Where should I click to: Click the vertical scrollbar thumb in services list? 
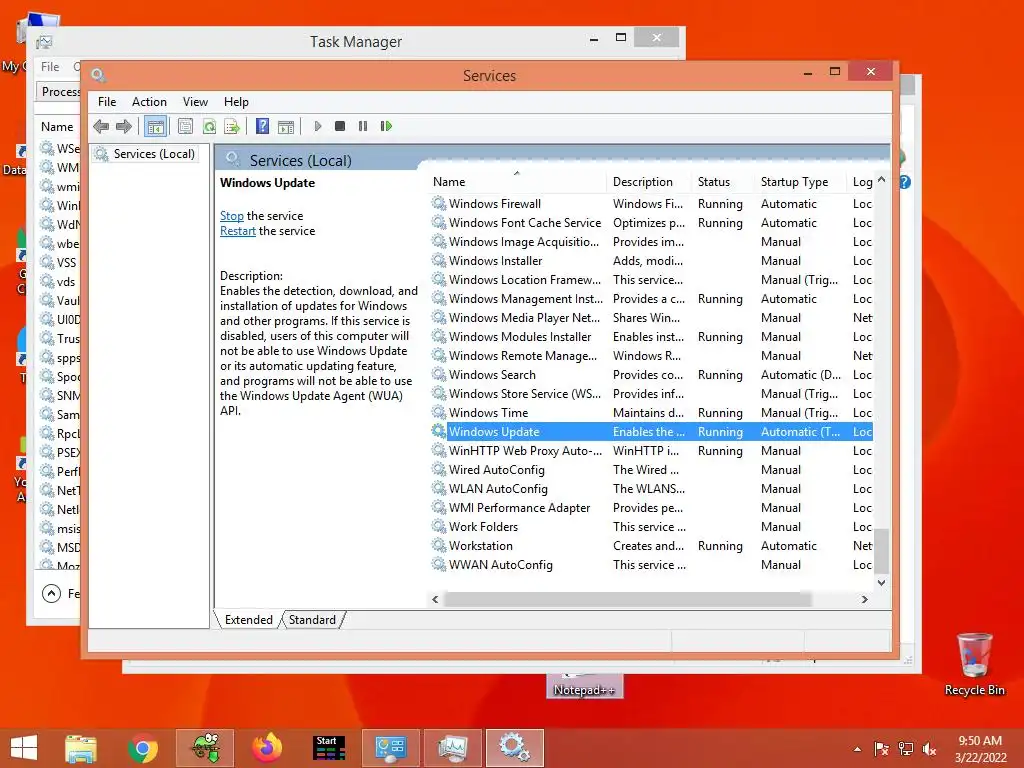tap(882, 551)
